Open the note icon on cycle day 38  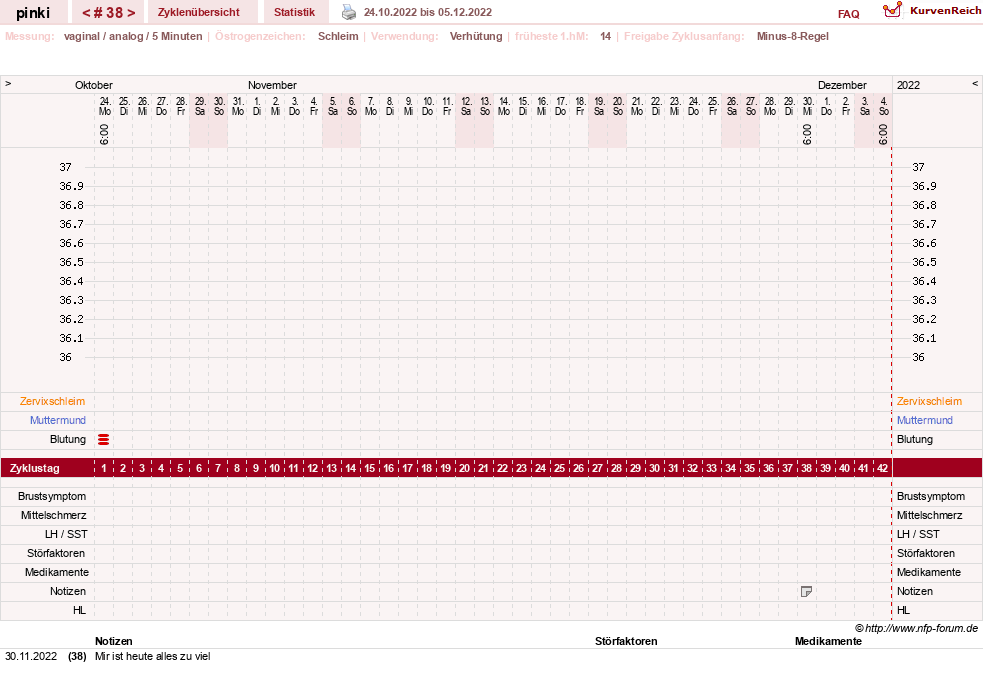pos(806,592)
